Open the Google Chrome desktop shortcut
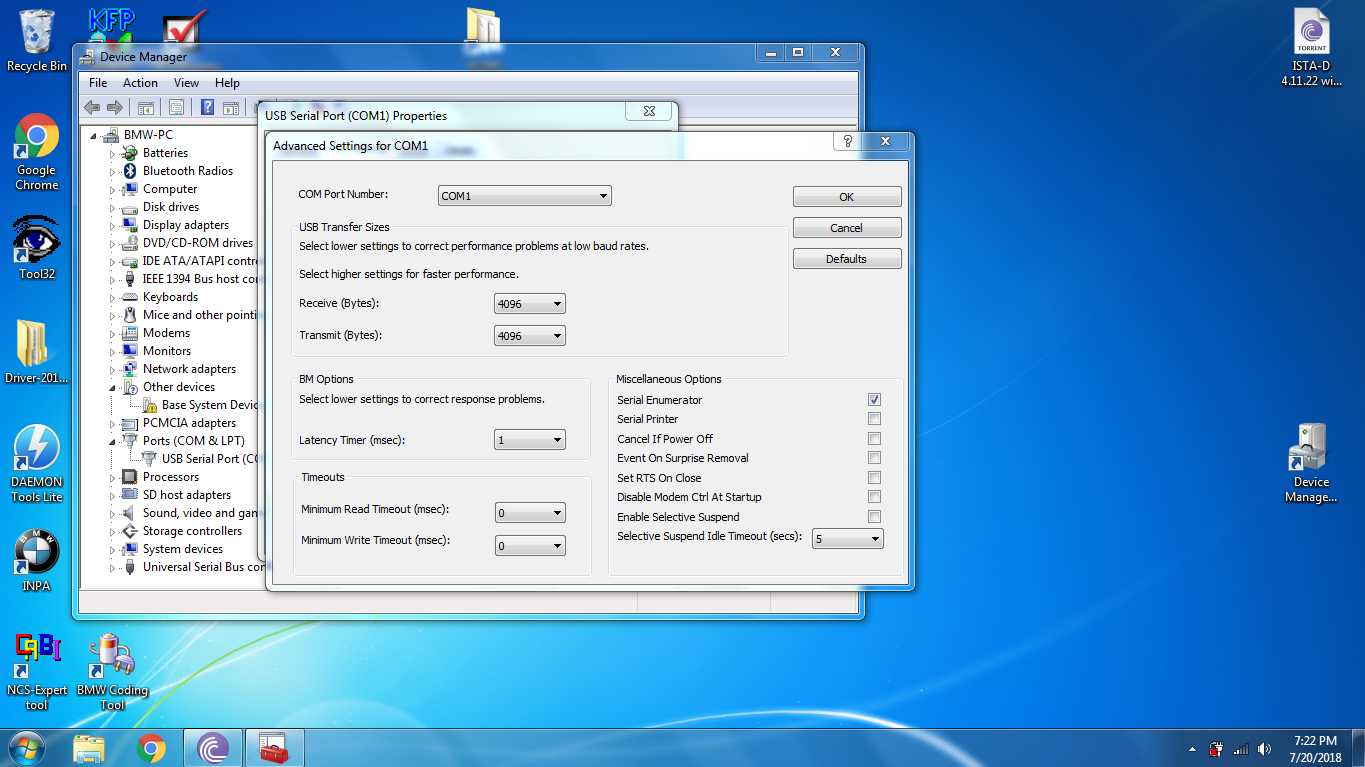Screen dimensions: 1365x767 pyautogui.click(x=37, y=153)
